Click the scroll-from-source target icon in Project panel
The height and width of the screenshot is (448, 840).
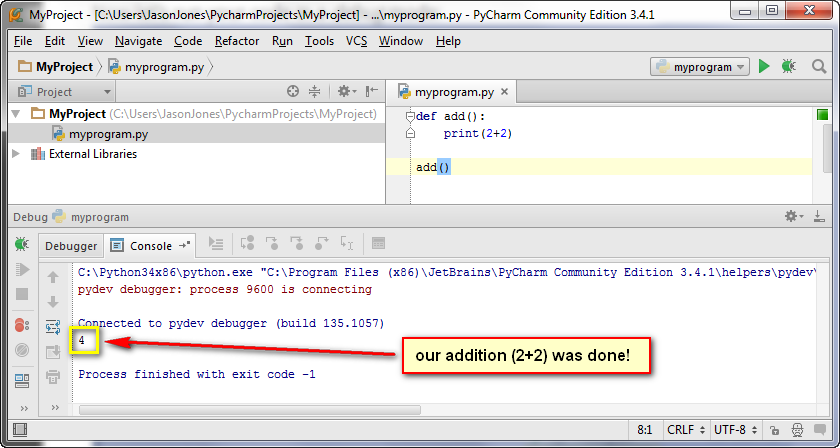tap(292, 92)
